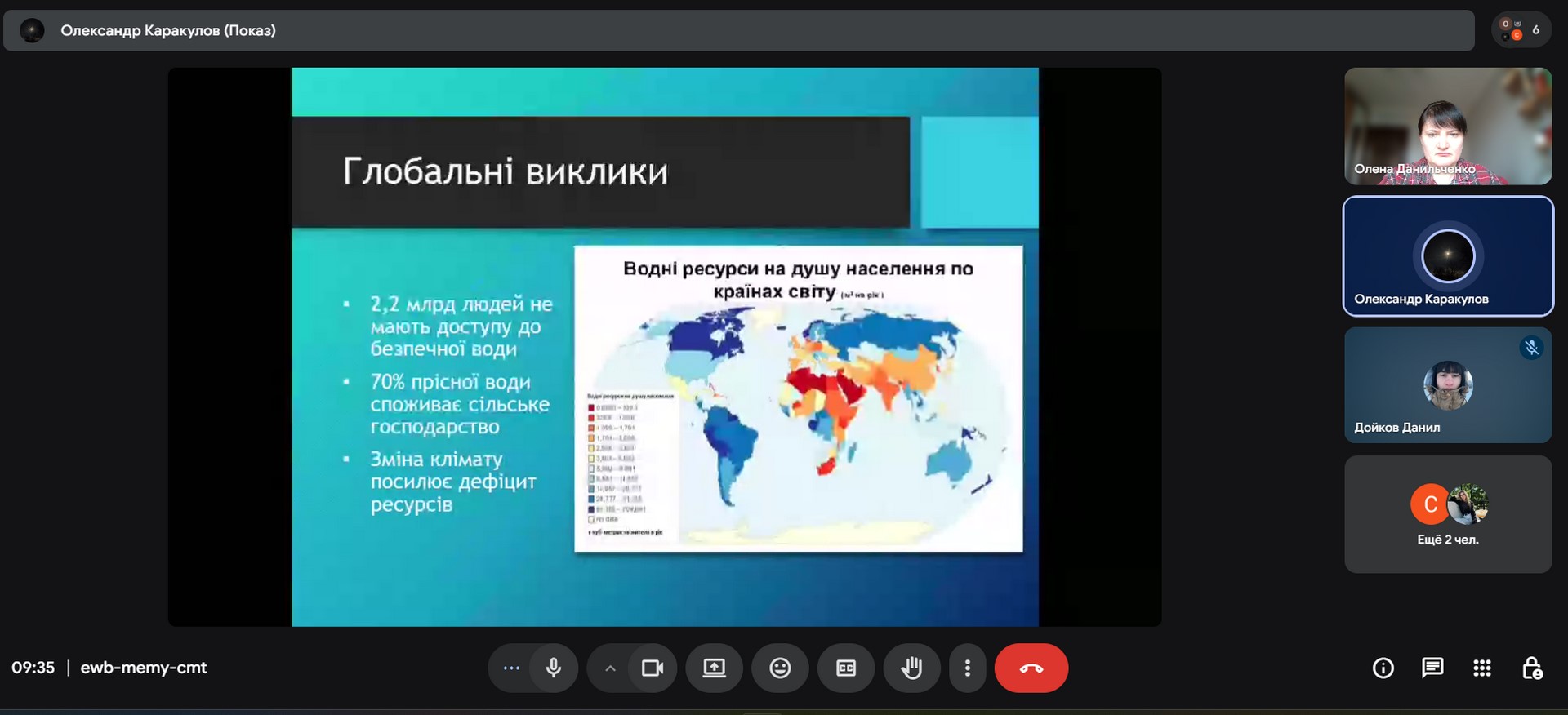Toggle closed captions

(x=846, y=668)
